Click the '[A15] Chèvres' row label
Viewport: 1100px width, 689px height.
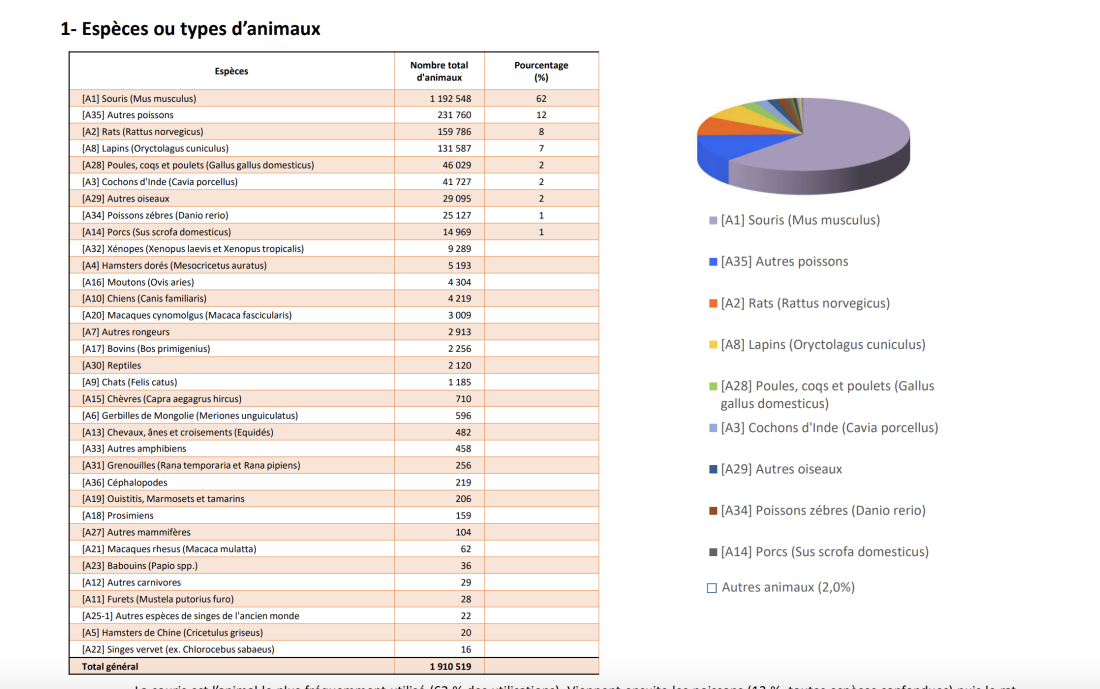click(161, 399)
